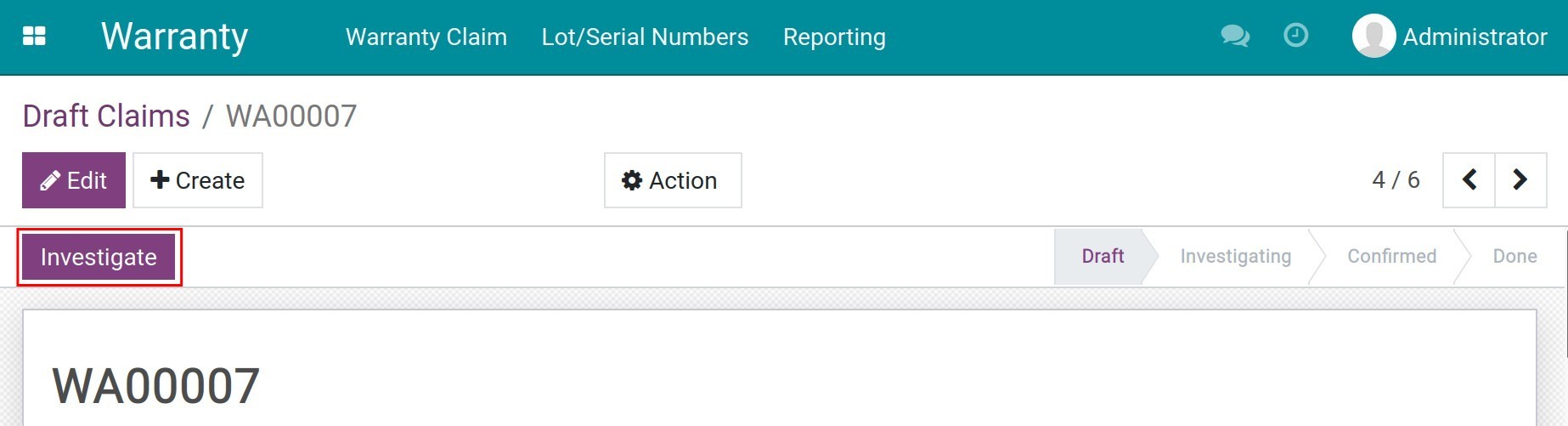This screenshot has width=1568, height=426.
Task: Go back to Draft Claims breadcrumb
Action: (x=106, y=116)
